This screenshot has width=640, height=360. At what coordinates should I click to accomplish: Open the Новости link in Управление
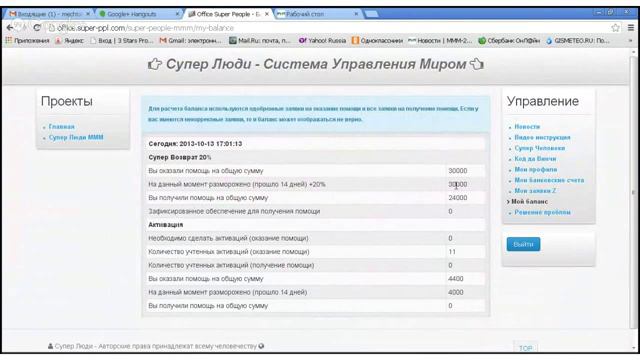(x=527, y=127)
